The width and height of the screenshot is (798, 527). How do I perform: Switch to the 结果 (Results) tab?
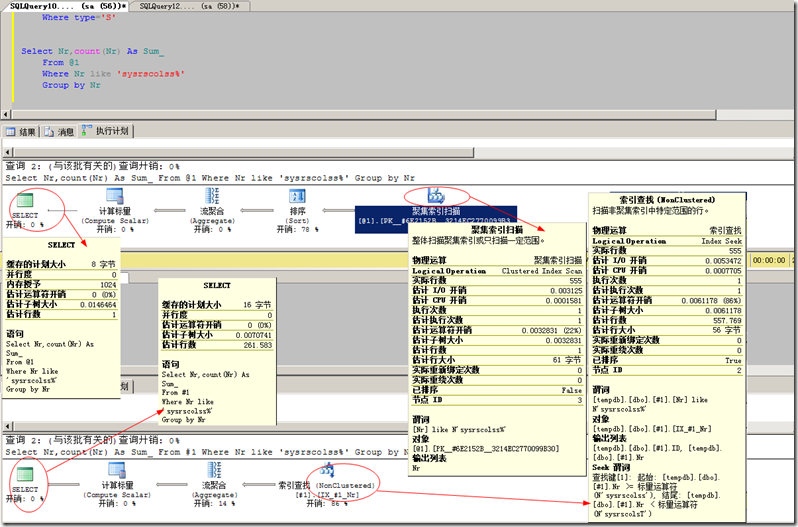coord(22,131)
